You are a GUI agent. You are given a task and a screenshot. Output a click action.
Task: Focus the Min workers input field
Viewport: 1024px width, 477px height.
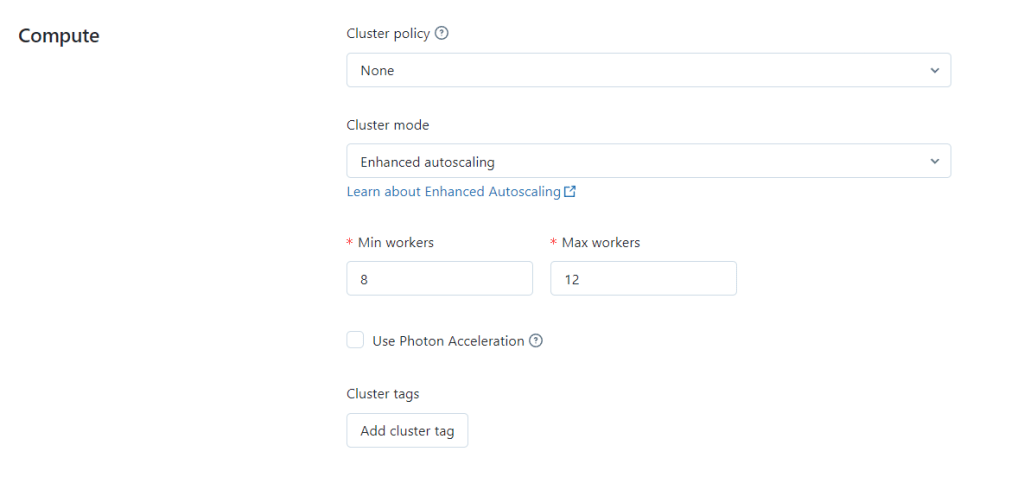[x=439, y=279]
